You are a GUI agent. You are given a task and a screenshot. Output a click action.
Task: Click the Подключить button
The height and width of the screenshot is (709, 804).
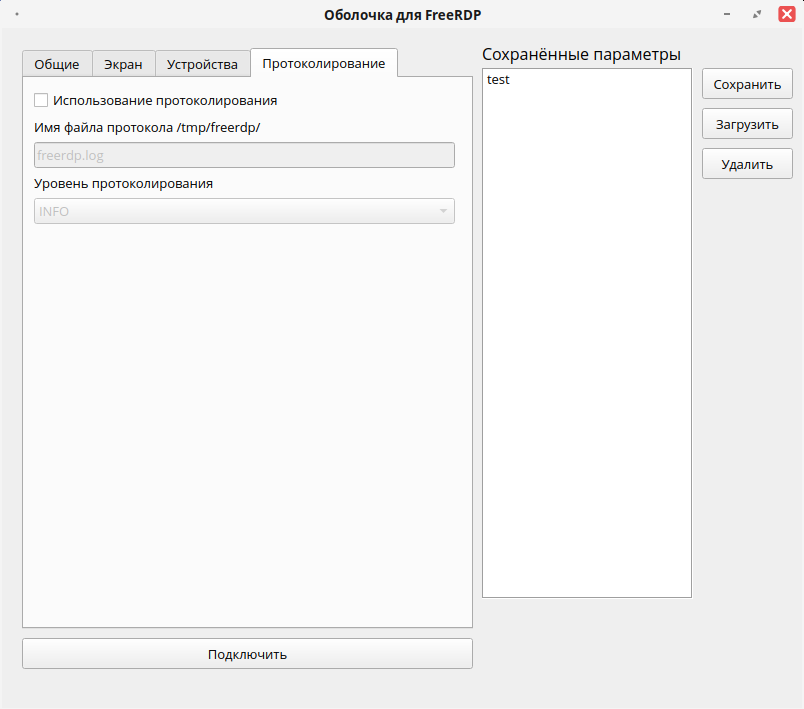pyautogui.click(x=247, y=654)
